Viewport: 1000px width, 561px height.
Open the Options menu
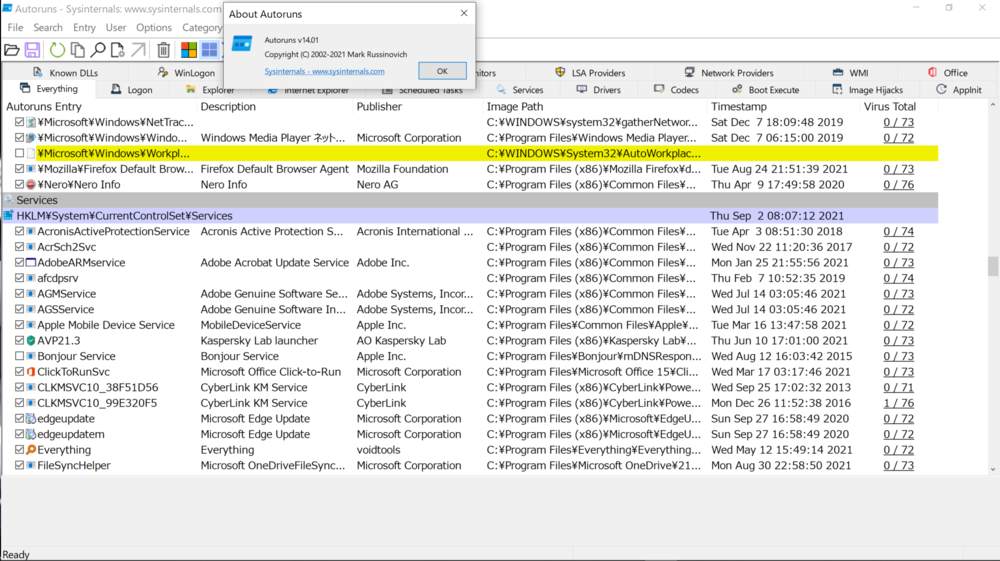(x=154, y=27)
